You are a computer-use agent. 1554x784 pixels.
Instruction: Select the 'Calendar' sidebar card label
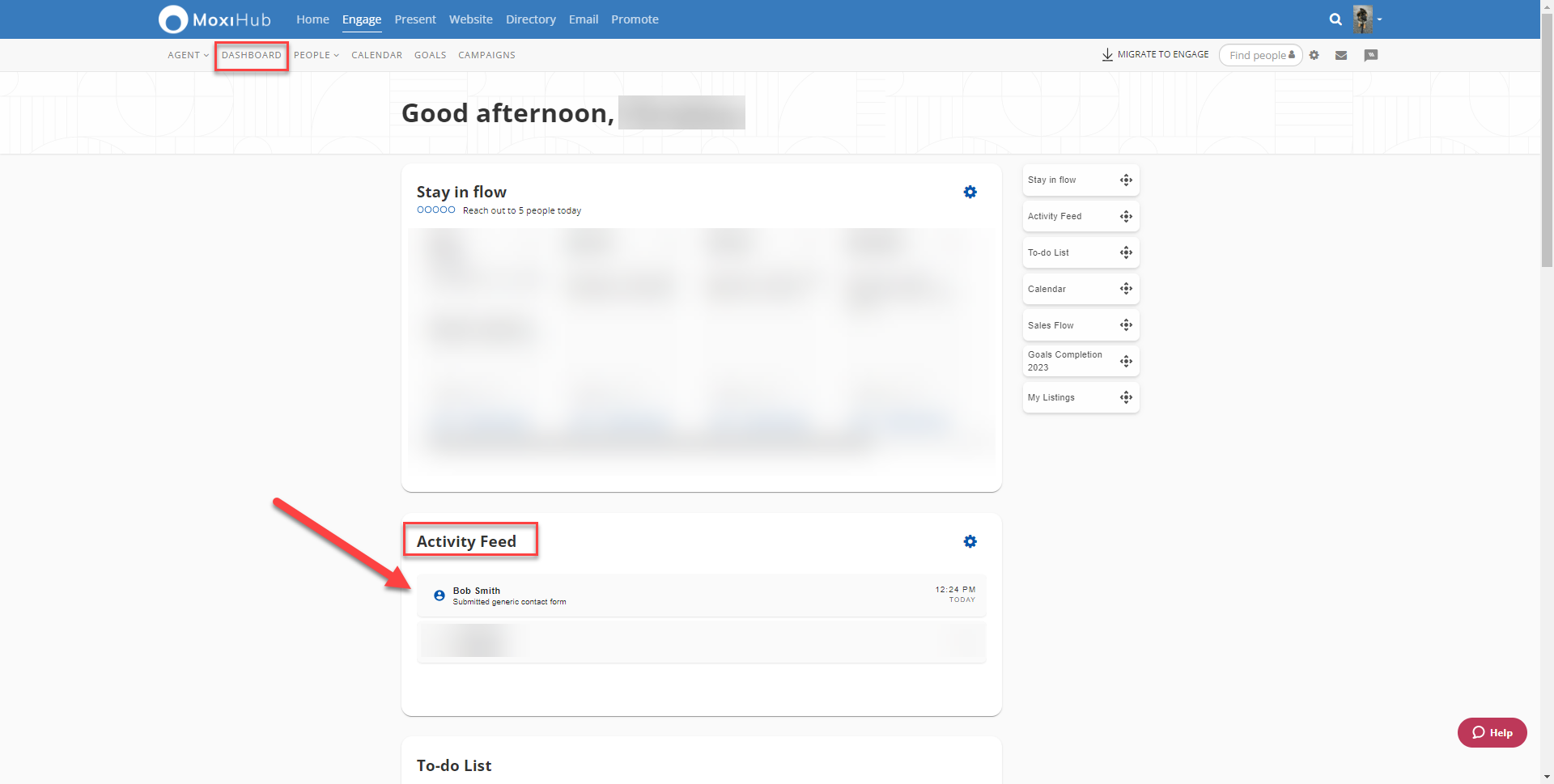point(1047,289)
